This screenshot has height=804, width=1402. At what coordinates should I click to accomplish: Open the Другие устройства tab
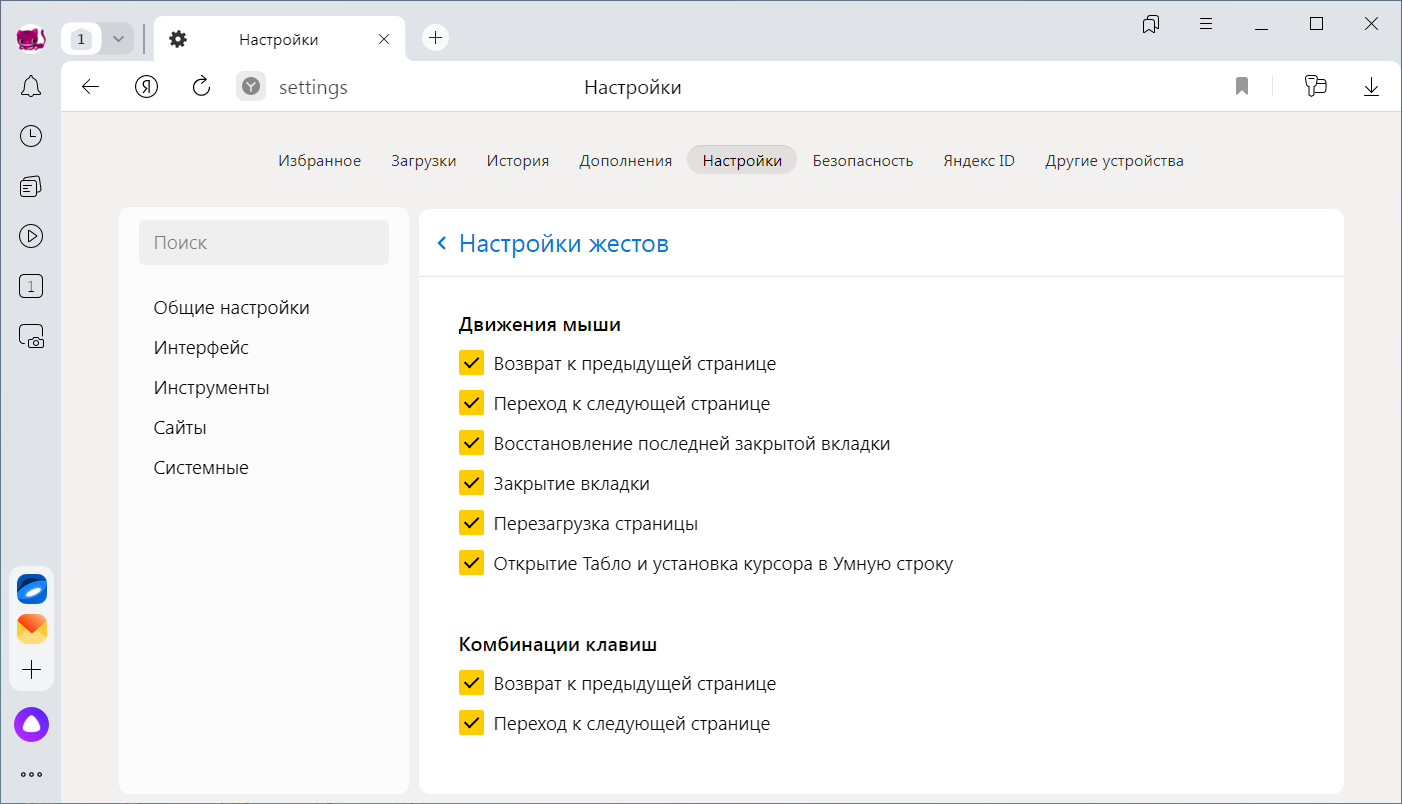[x=1115, y=160]
